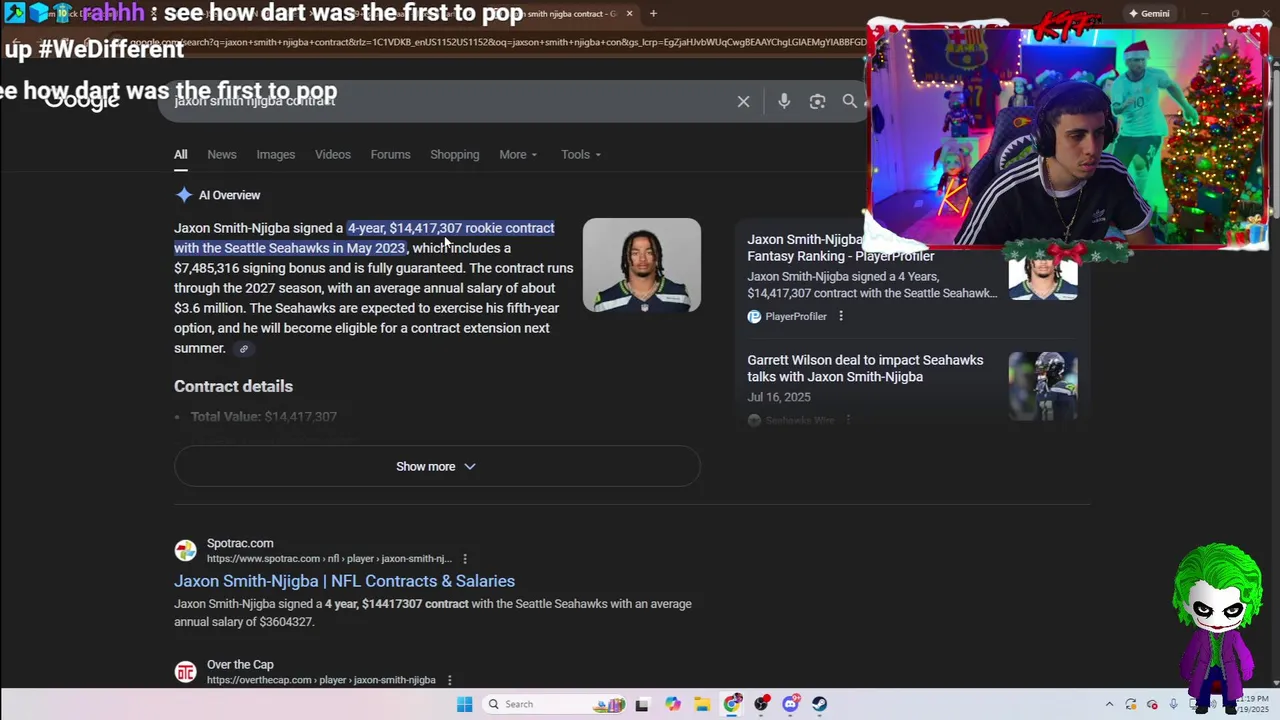The height and width of the screenshot is (720, 1280).
Task: Open three-dot menu for Over the Cap result
Action: (x=449, y=680)
